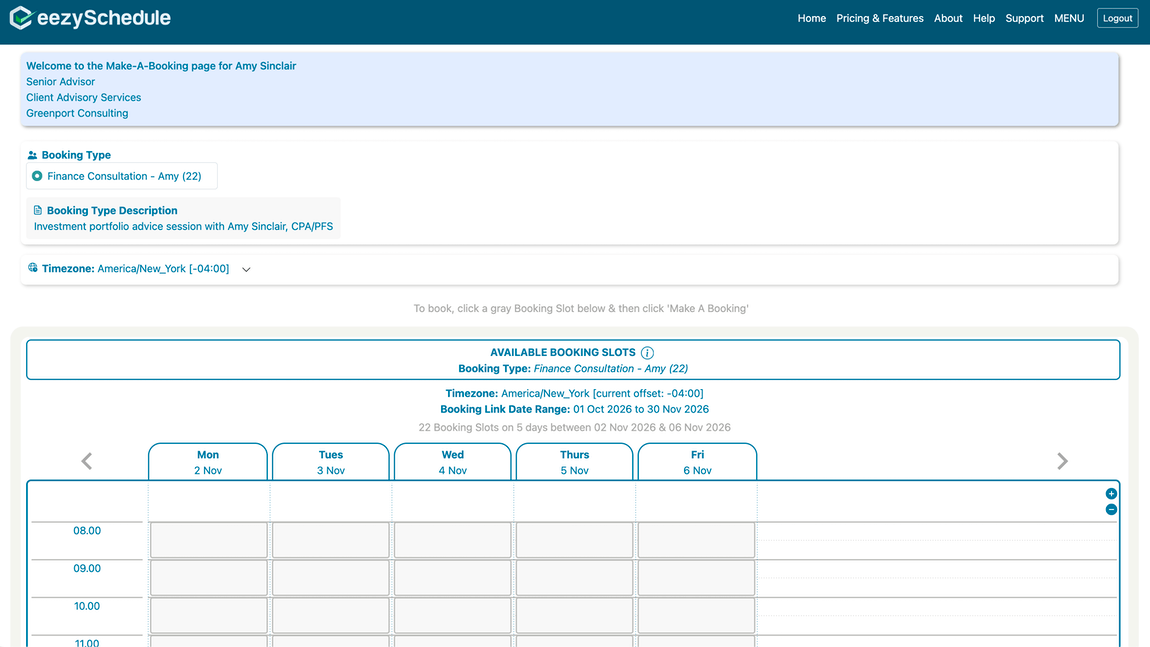
Task: Click the globe icon next to Timezone
Action: (32, 268)
